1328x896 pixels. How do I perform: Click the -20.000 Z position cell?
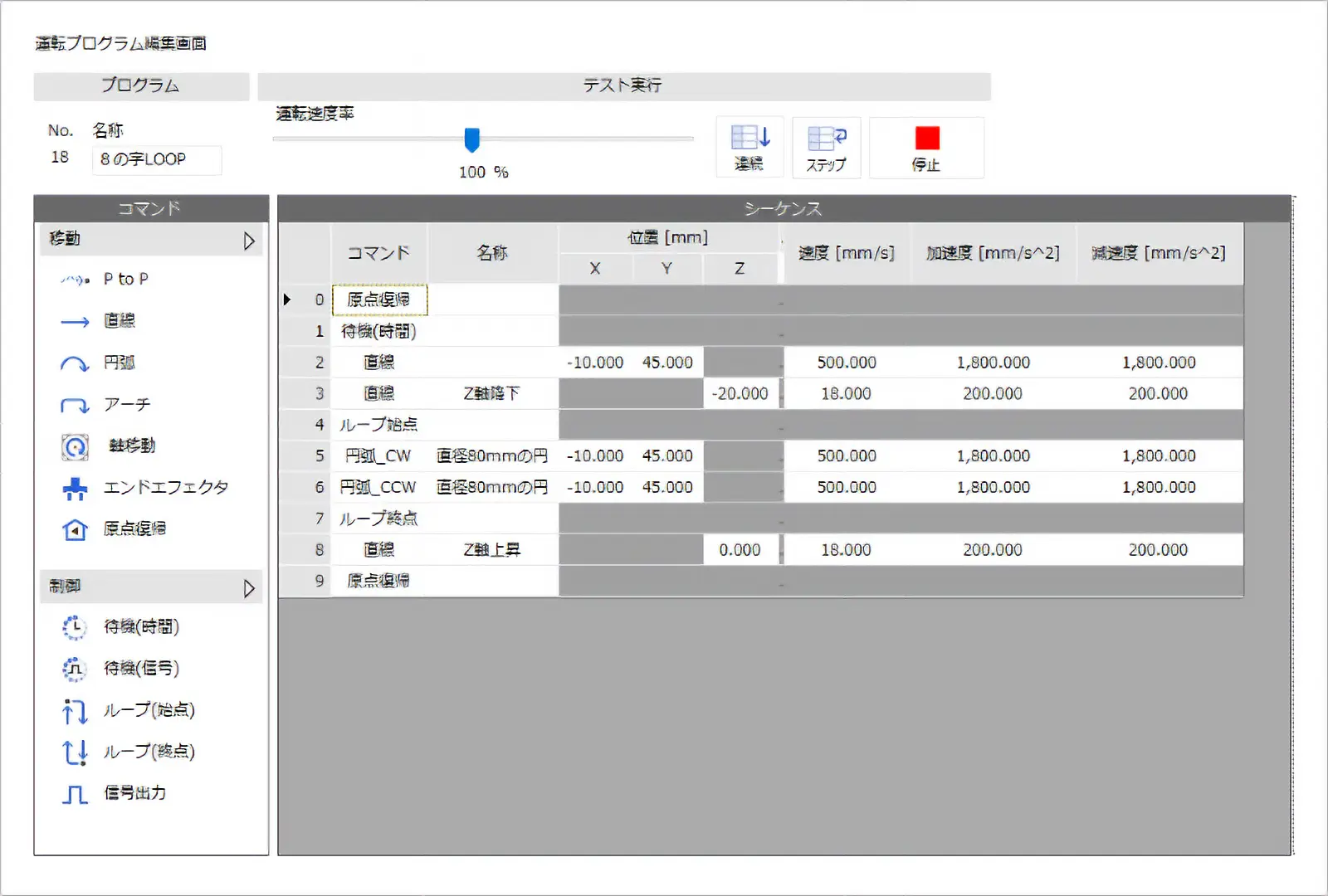[741, 394]
